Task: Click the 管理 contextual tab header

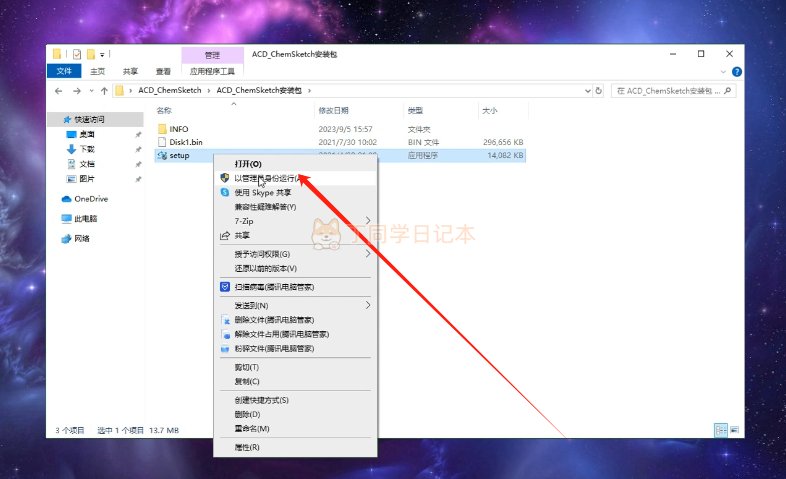Action: point(212,55)
